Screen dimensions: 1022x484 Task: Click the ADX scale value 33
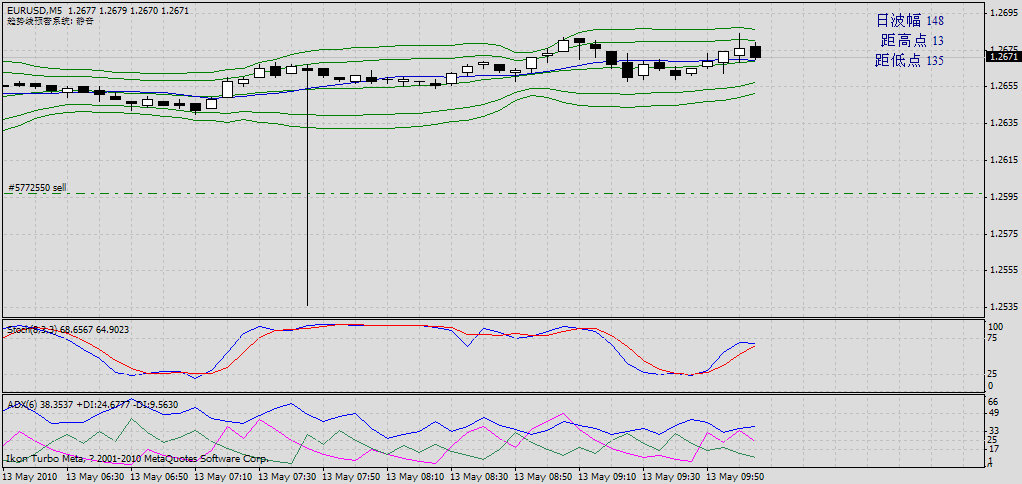(993, 431)
